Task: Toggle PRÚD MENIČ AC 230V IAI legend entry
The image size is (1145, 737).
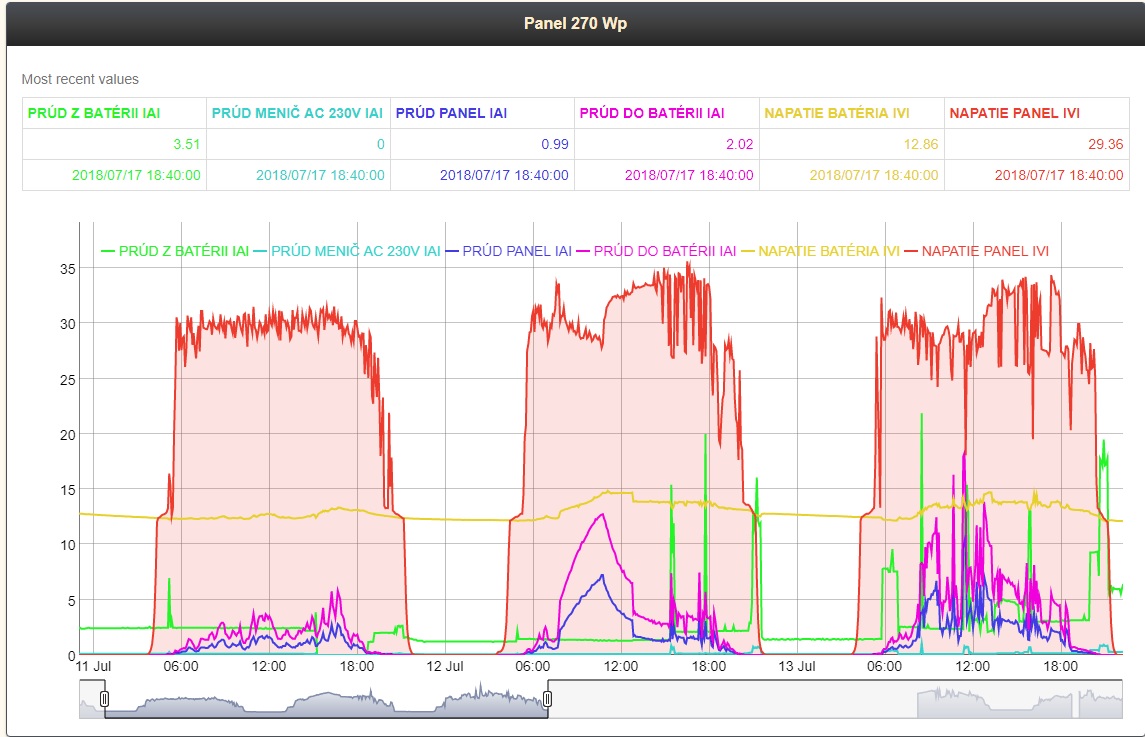Action: tap(348, 251)
